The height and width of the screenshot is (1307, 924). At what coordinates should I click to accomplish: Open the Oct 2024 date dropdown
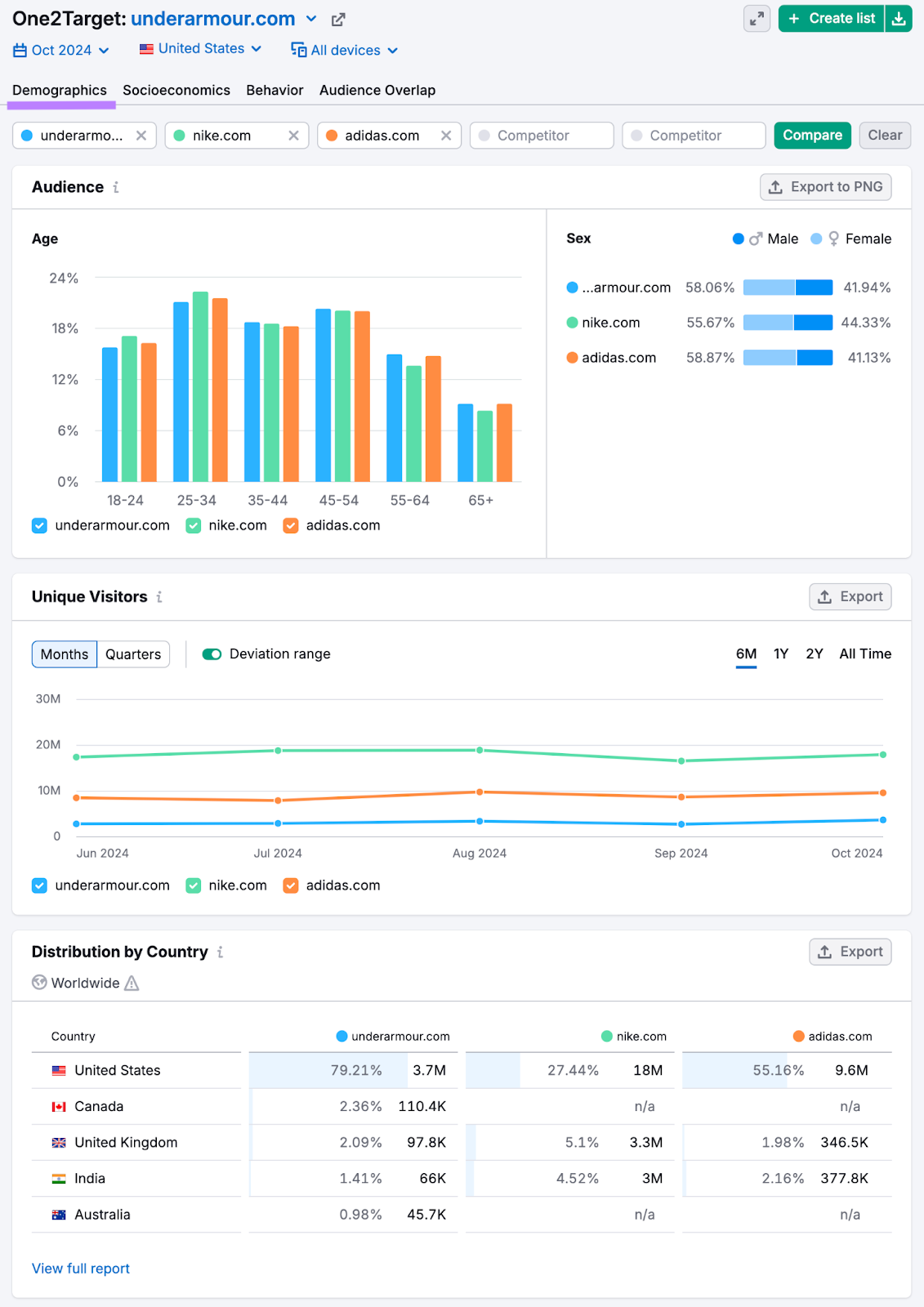61,51
